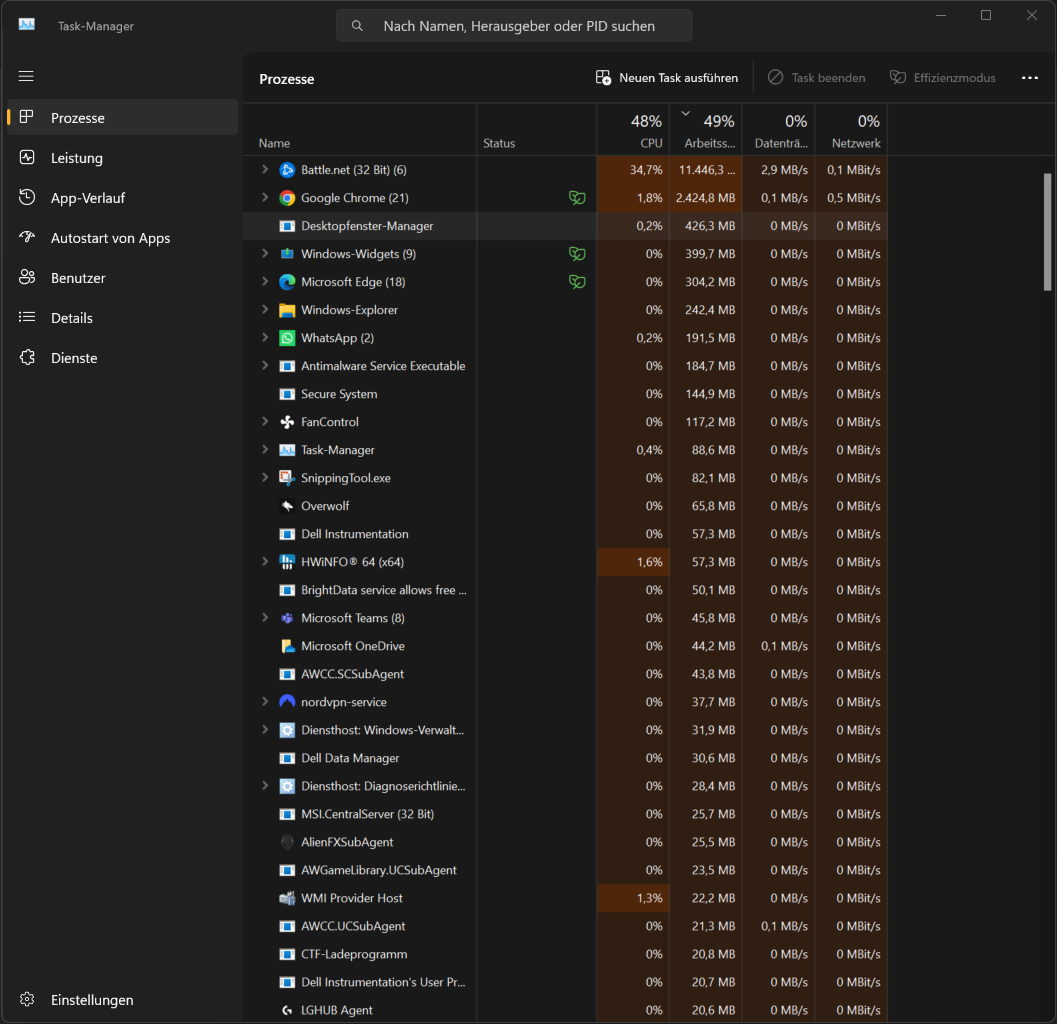Open the Benutzer page

(x=123, y=278)
